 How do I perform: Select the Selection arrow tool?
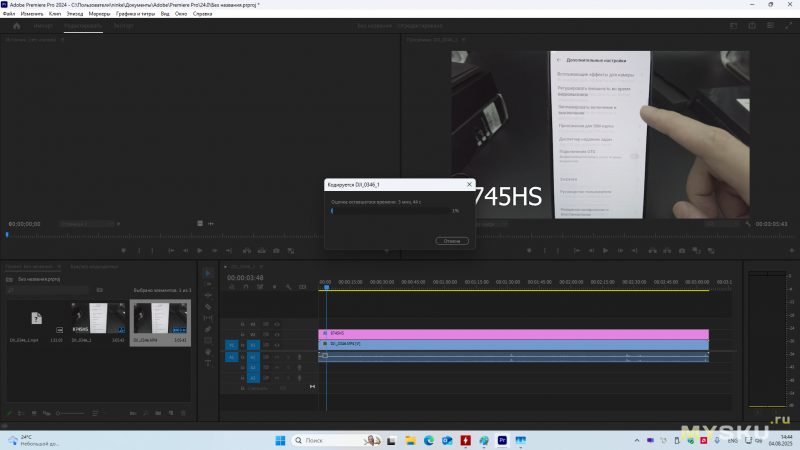[x=208, y=273]
